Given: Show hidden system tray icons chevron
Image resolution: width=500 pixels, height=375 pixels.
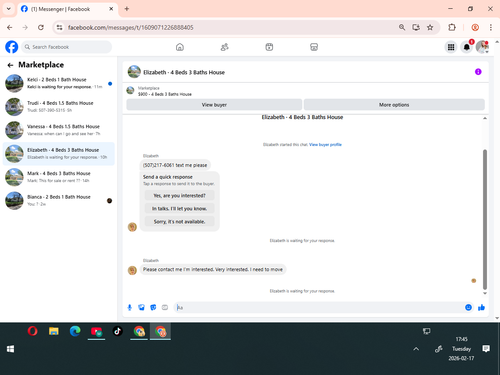Looking at the screenshot, I should tap(416, 349).
